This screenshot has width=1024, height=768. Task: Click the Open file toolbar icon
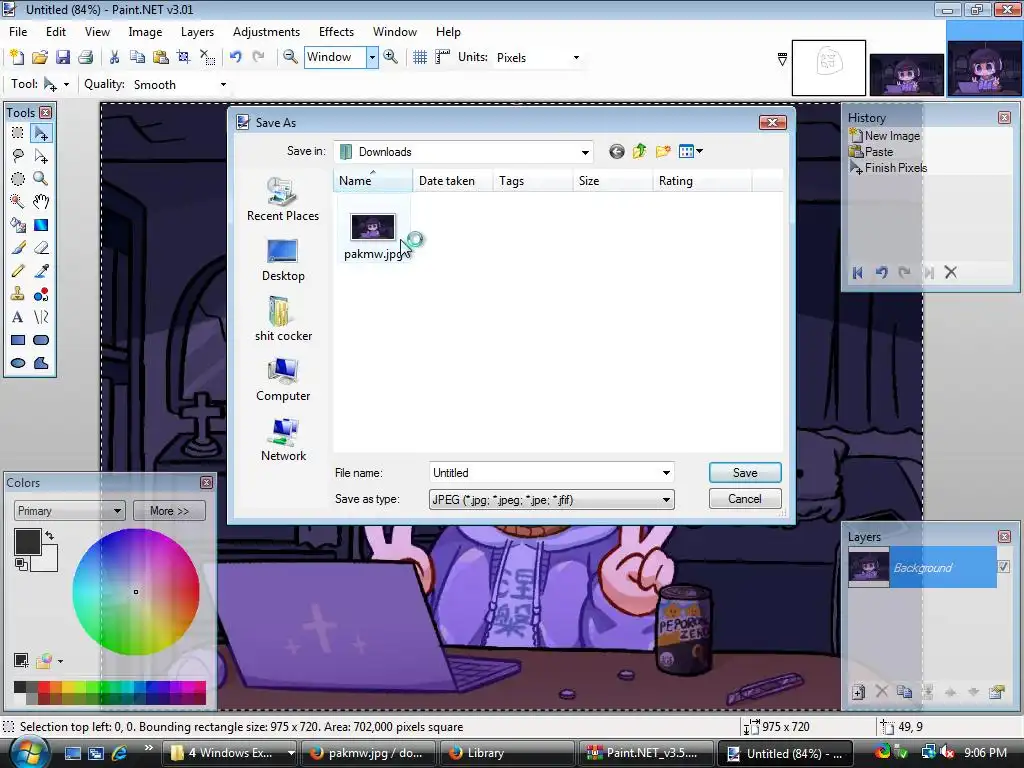pyautogui.click(x=40, y=57)
